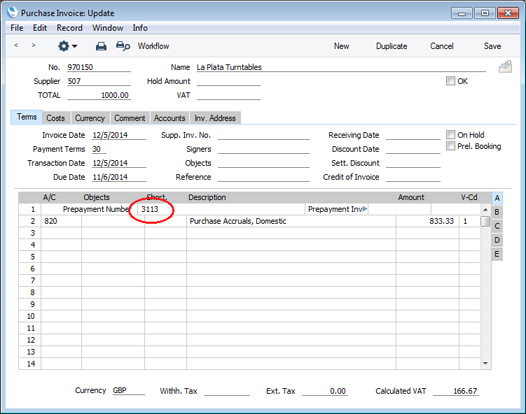Toggle the Prel. Booking checkbox
Viewport: 526px width, 414px height.
click(x=450, y=146)
